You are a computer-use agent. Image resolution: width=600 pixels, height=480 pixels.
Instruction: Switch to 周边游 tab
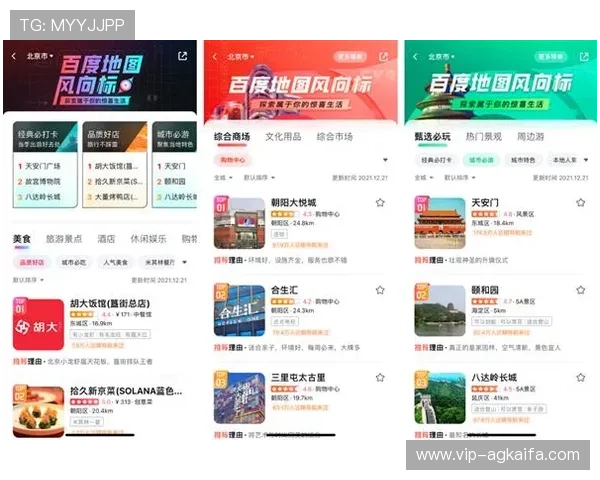530,137
